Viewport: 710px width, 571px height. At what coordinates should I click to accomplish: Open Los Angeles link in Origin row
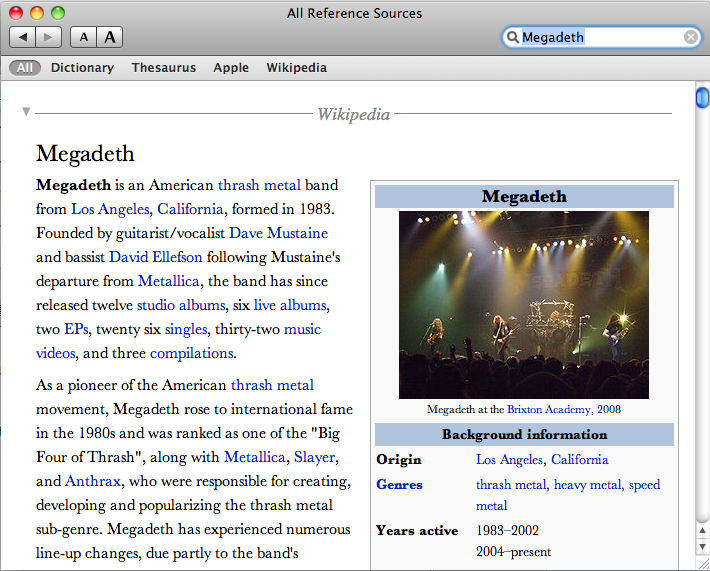(509, 460)
